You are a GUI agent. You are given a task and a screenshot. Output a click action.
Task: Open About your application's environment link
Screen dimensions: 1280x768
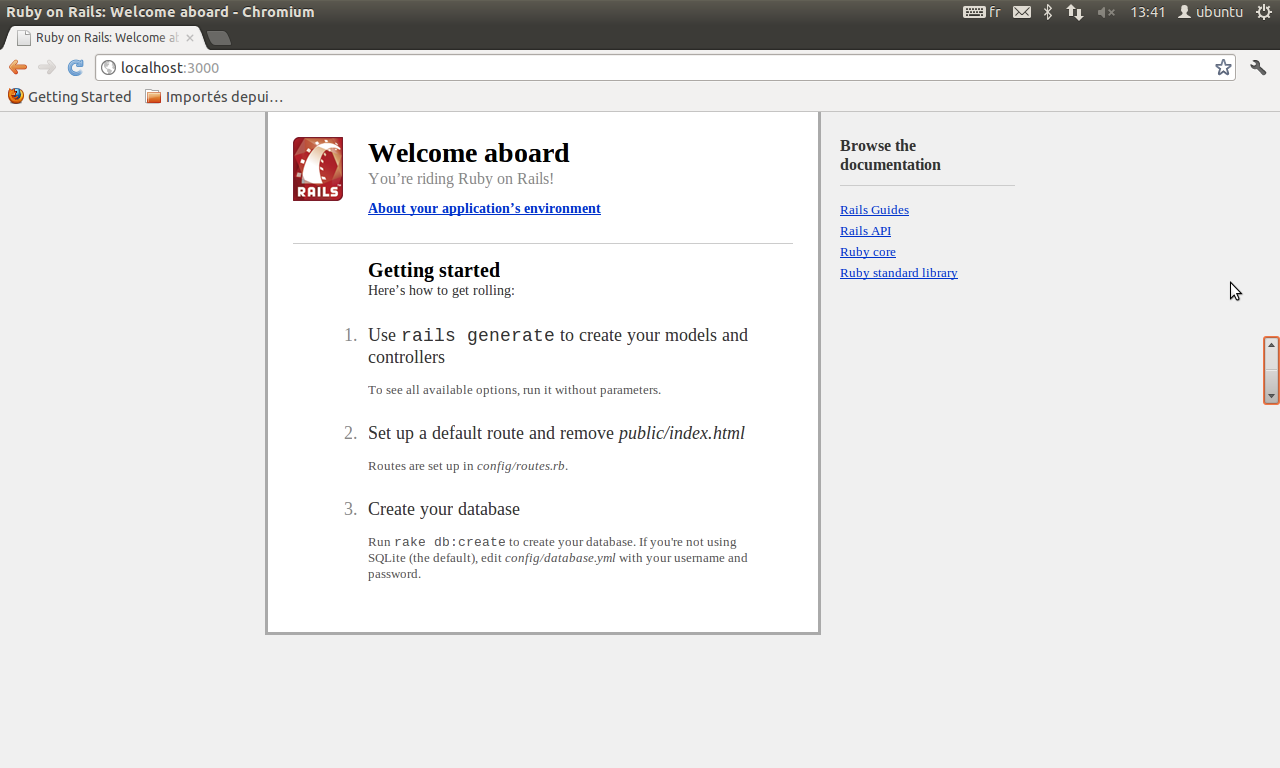[484, 208]
